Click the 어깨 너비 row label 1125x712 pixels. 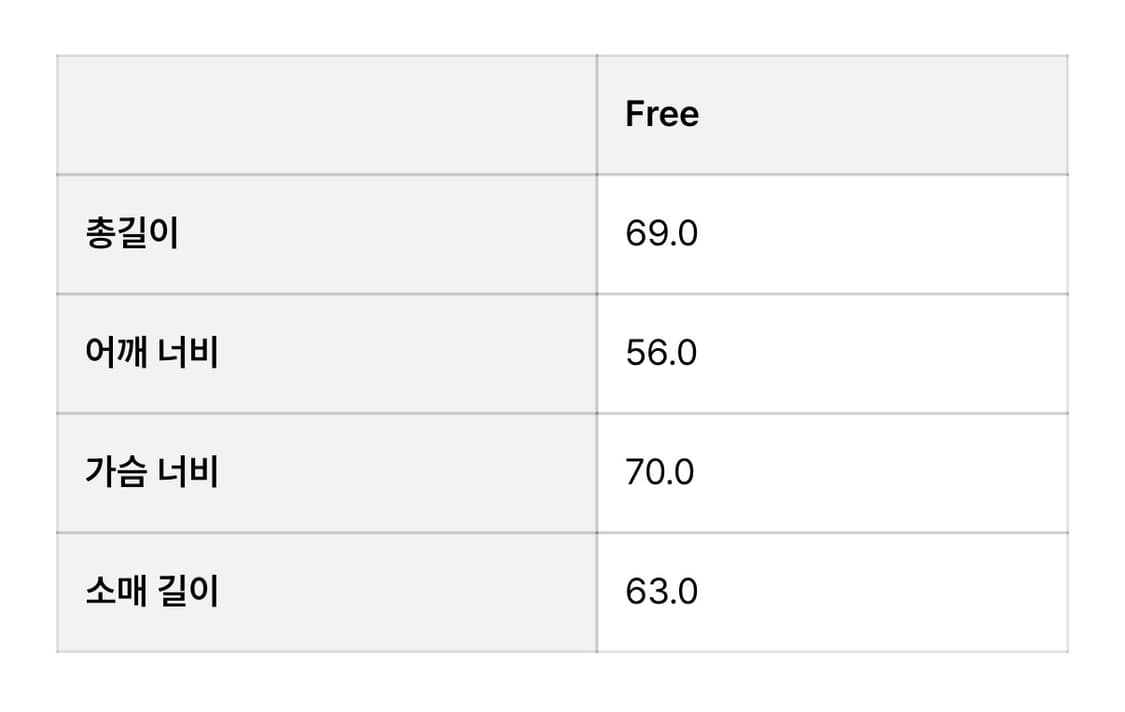click(x=152, y=353)
